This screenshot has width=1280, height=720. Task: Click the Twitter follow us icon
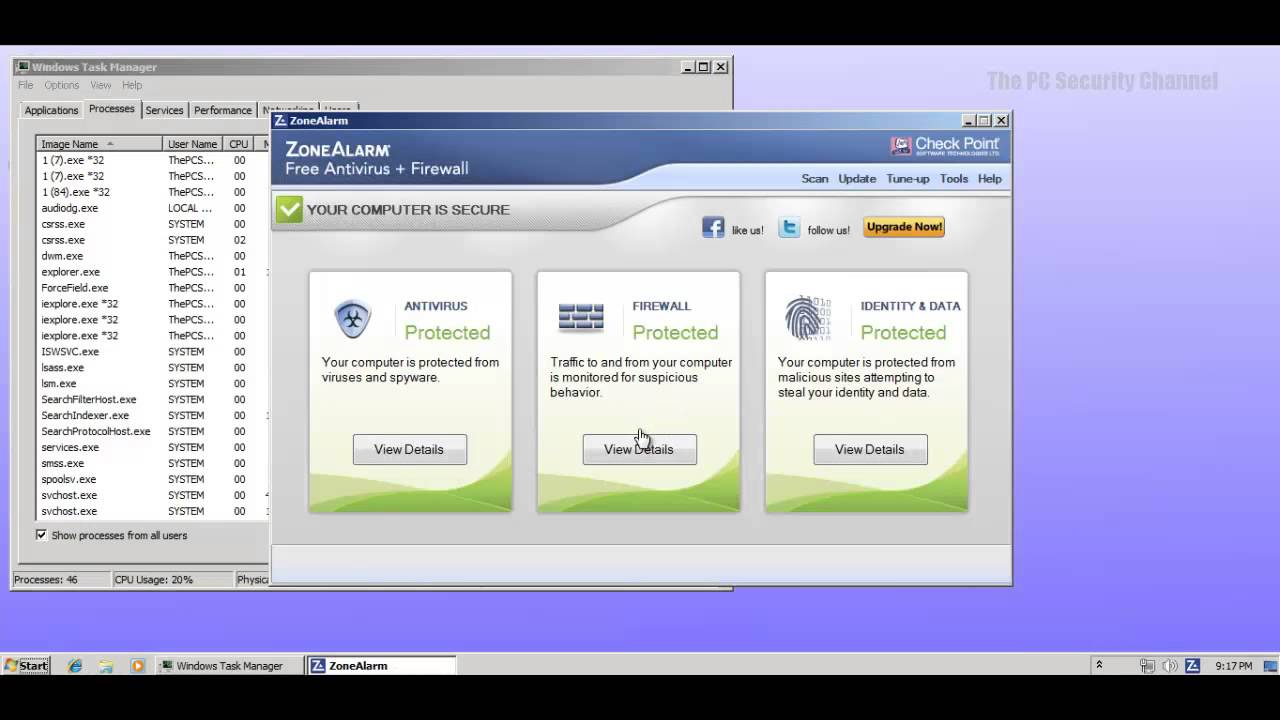tap(790, 227)
